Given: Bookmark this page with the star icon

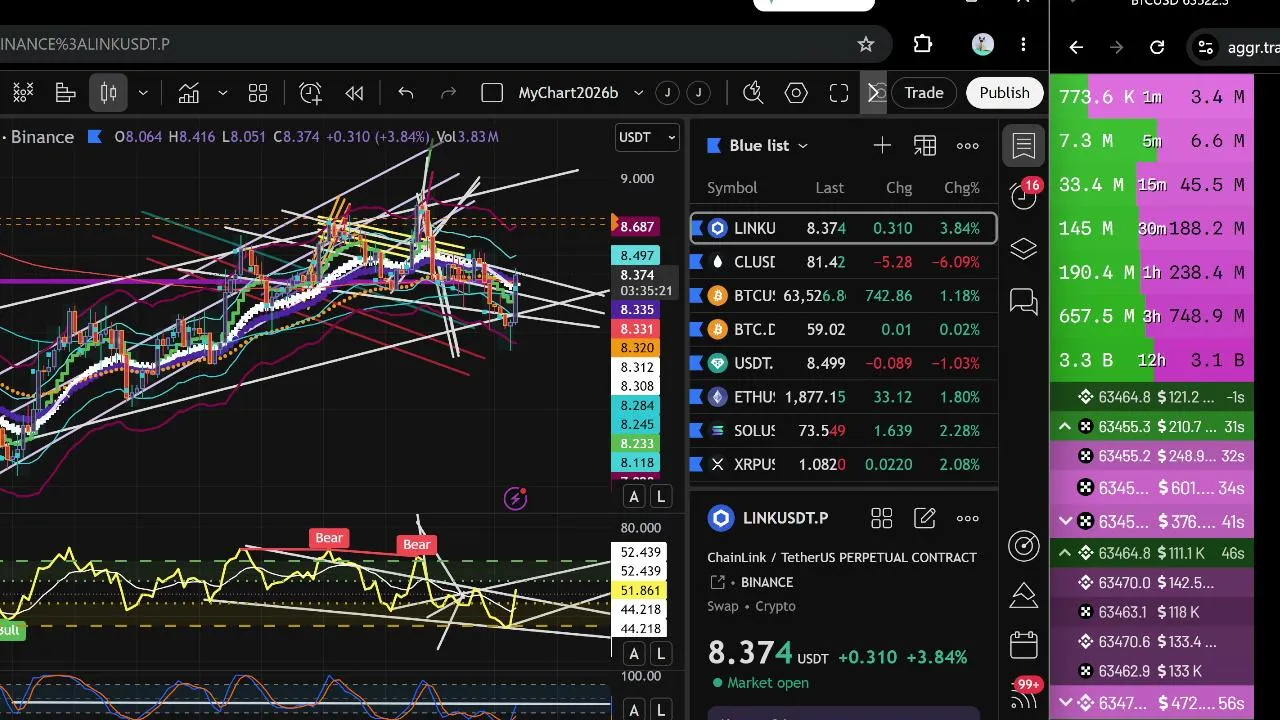Looking at the screenshot, I should pos(866,44).
